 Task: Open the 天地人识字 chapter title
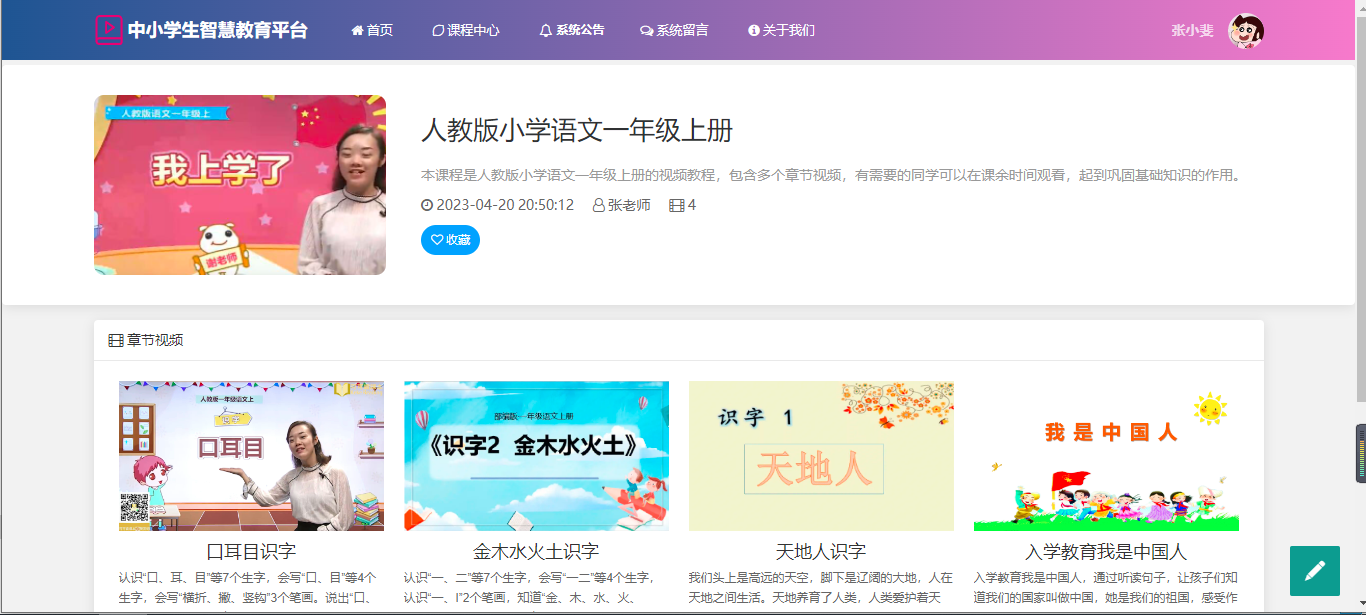coord(821,552)
